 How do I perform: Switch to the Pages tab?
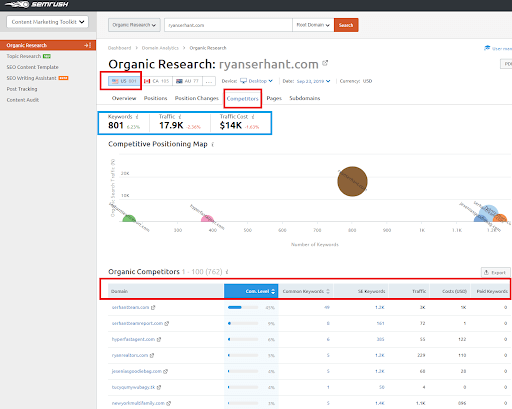tap(274, 98)
